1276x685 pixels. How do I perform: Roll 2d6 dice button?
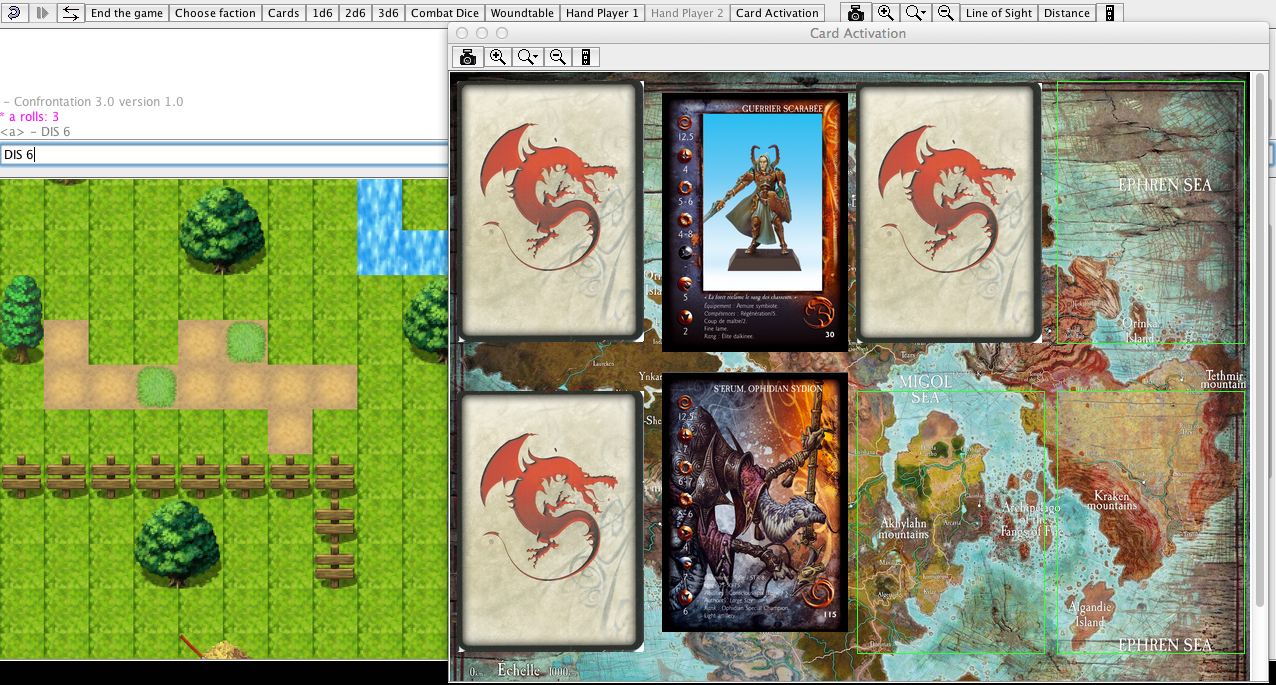coord(355,13)
